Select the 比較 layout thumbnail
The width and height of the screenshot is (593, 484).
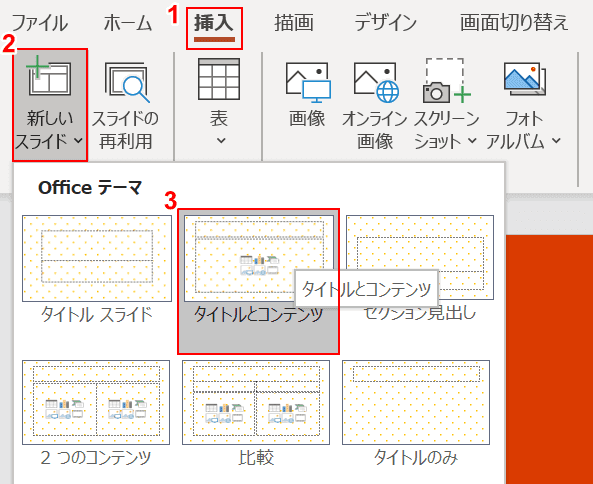coord(256,402)
